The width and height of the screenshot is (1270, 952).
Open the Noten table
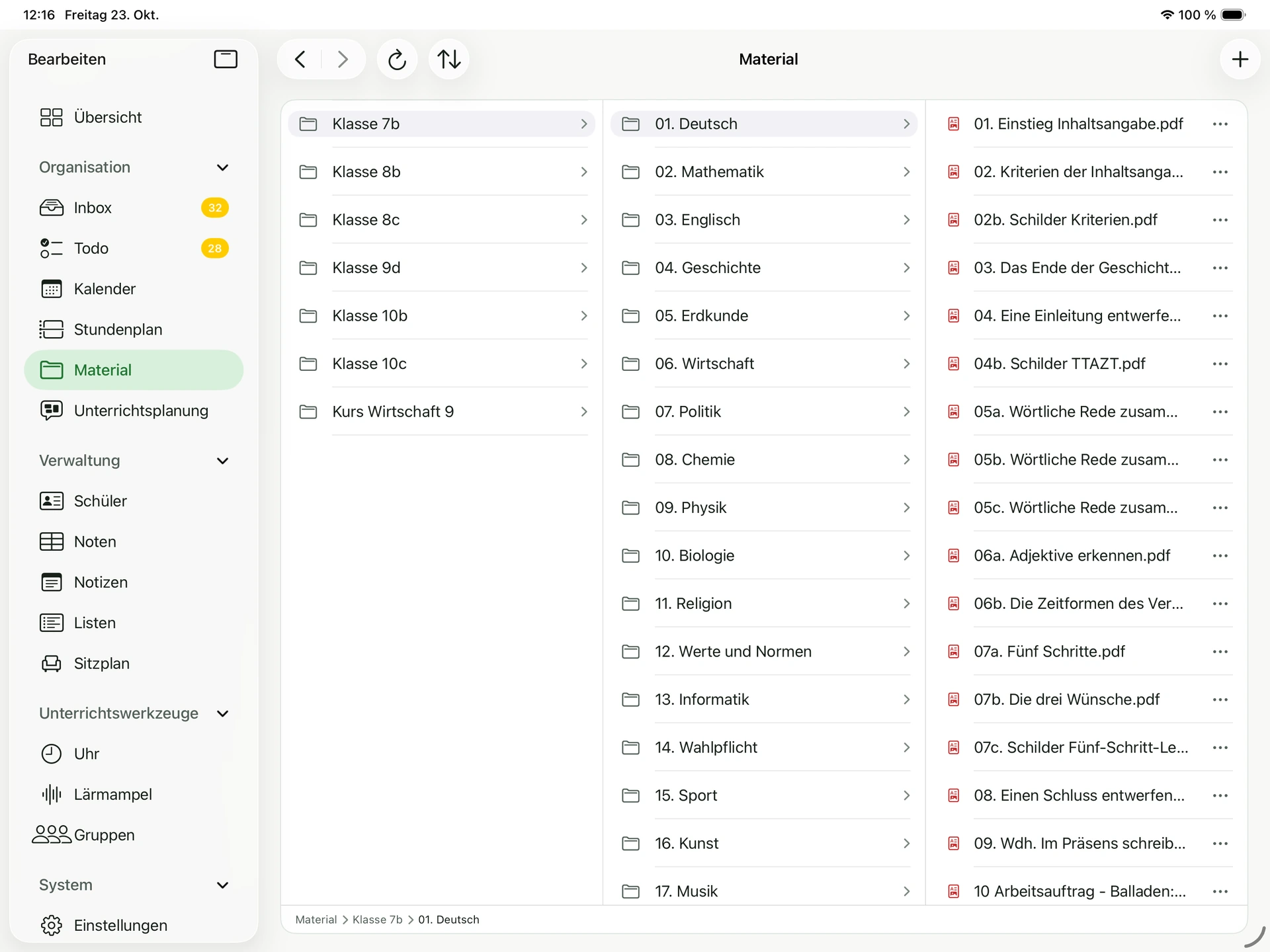tap(133, 541)
